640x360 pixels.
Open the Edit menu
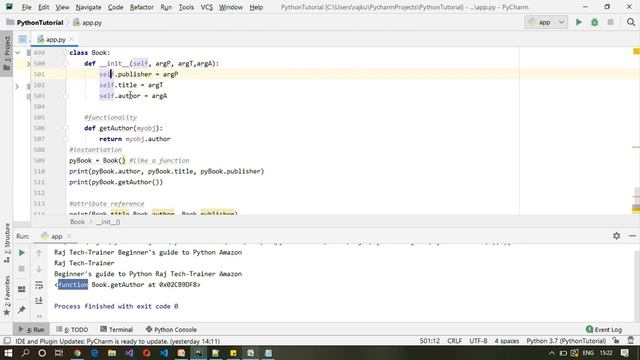(43, 7)
